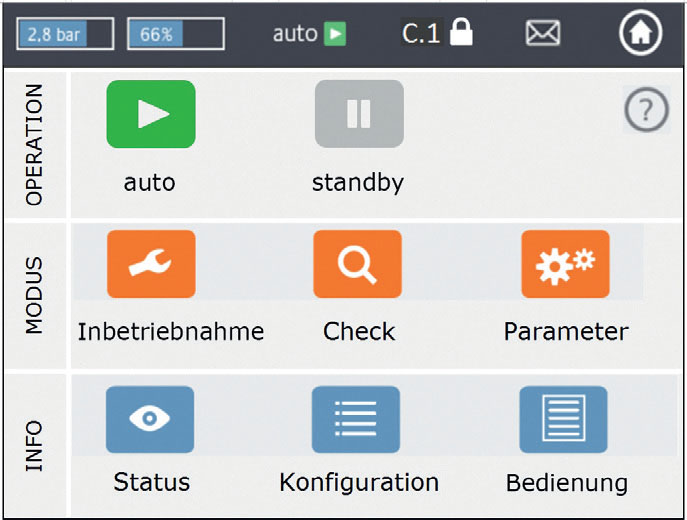The width and height of the screenshot is (687, 520).
Task: Open the Parameter gears icon
Action: pos(565,264)
